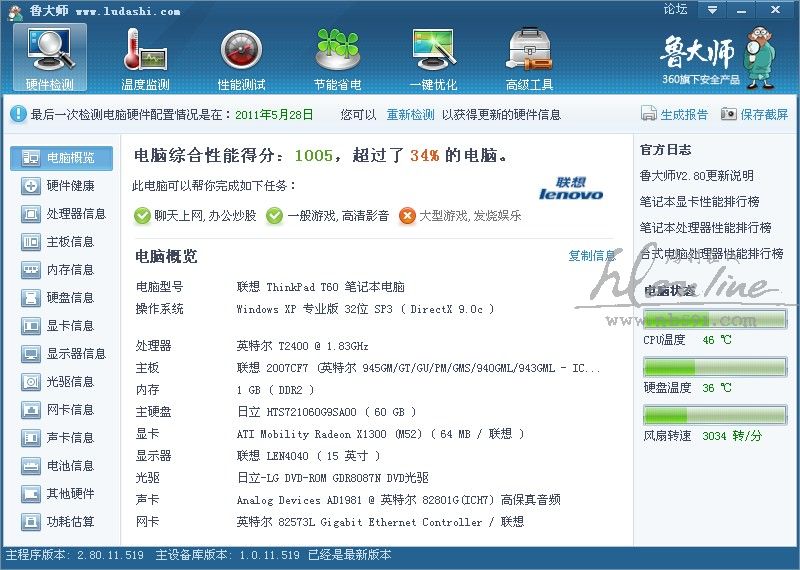Click the 硬盘温度 green progress bar

715,367
